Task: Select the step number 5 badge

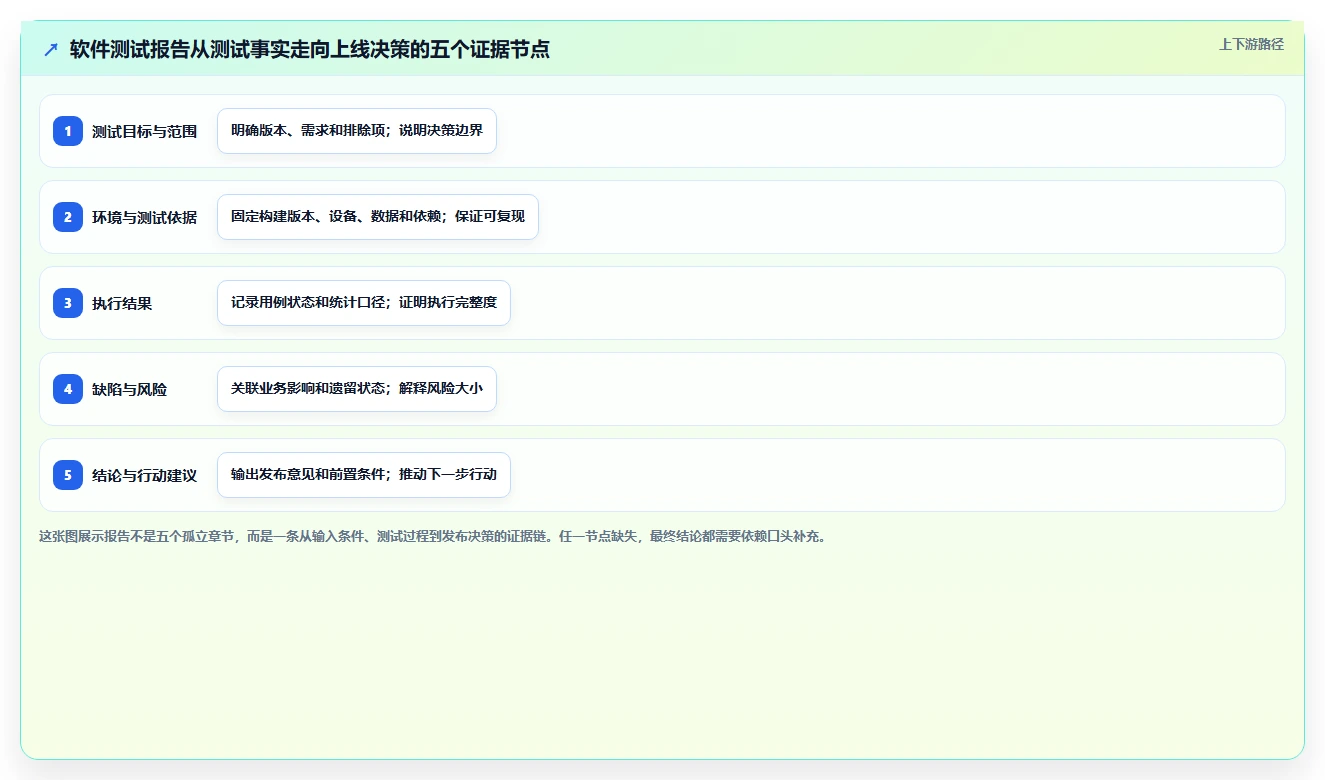Action: point(68,475)
